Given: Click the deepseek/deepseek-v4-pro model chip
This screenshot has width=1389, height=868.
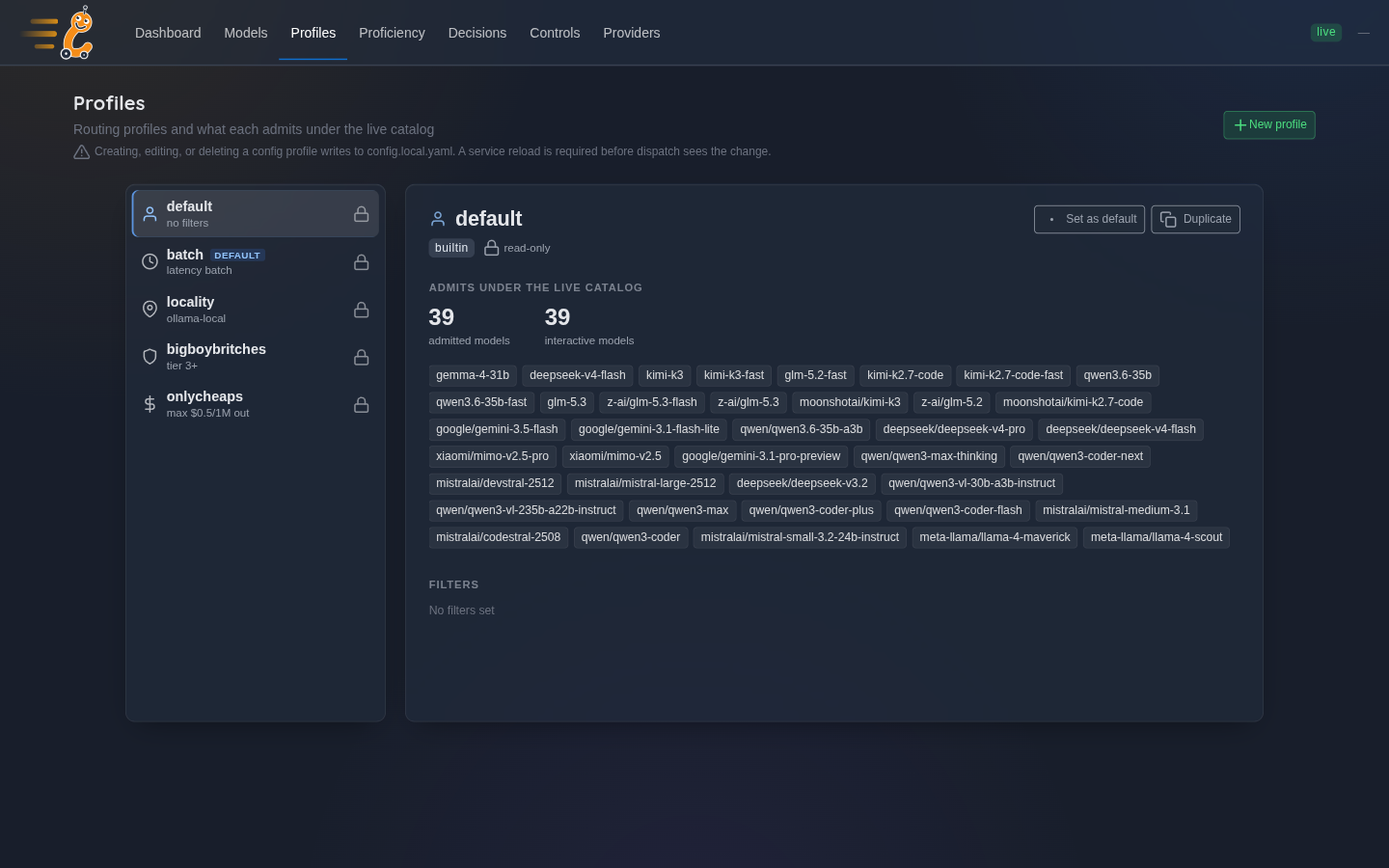Looking at the screenshot, I should [x=954, y=429].
